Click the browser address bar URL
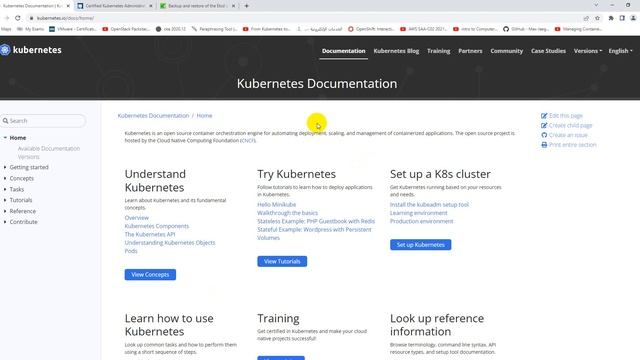Viewport: 640px width, 360px height. [x=65, y=18]
